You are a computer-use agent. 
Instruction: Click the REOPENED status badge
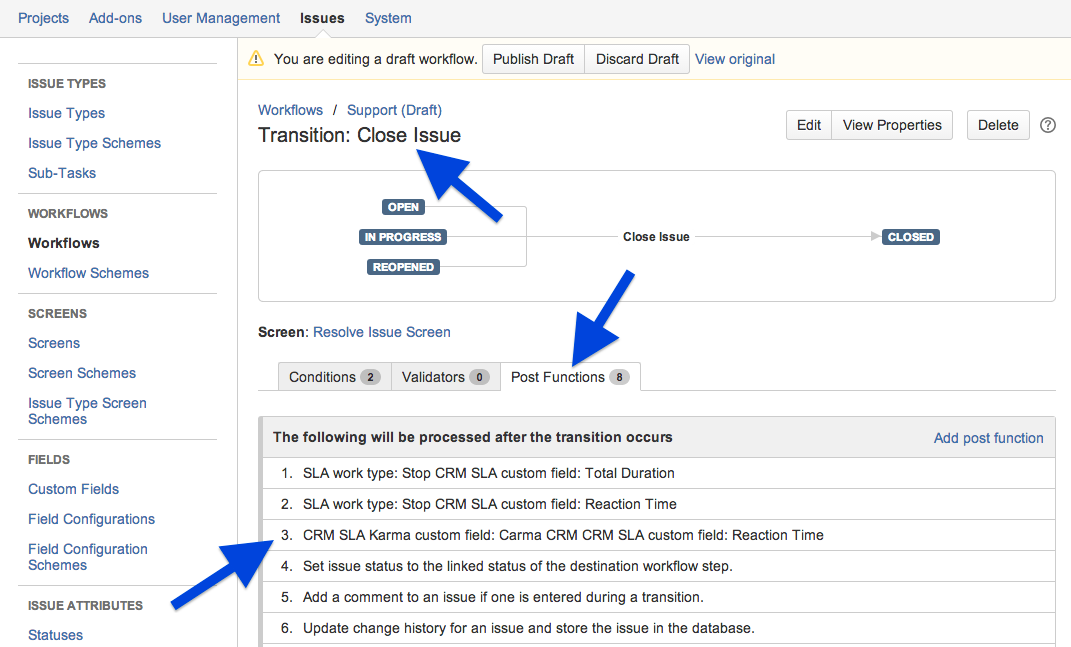tap(403, 267)
